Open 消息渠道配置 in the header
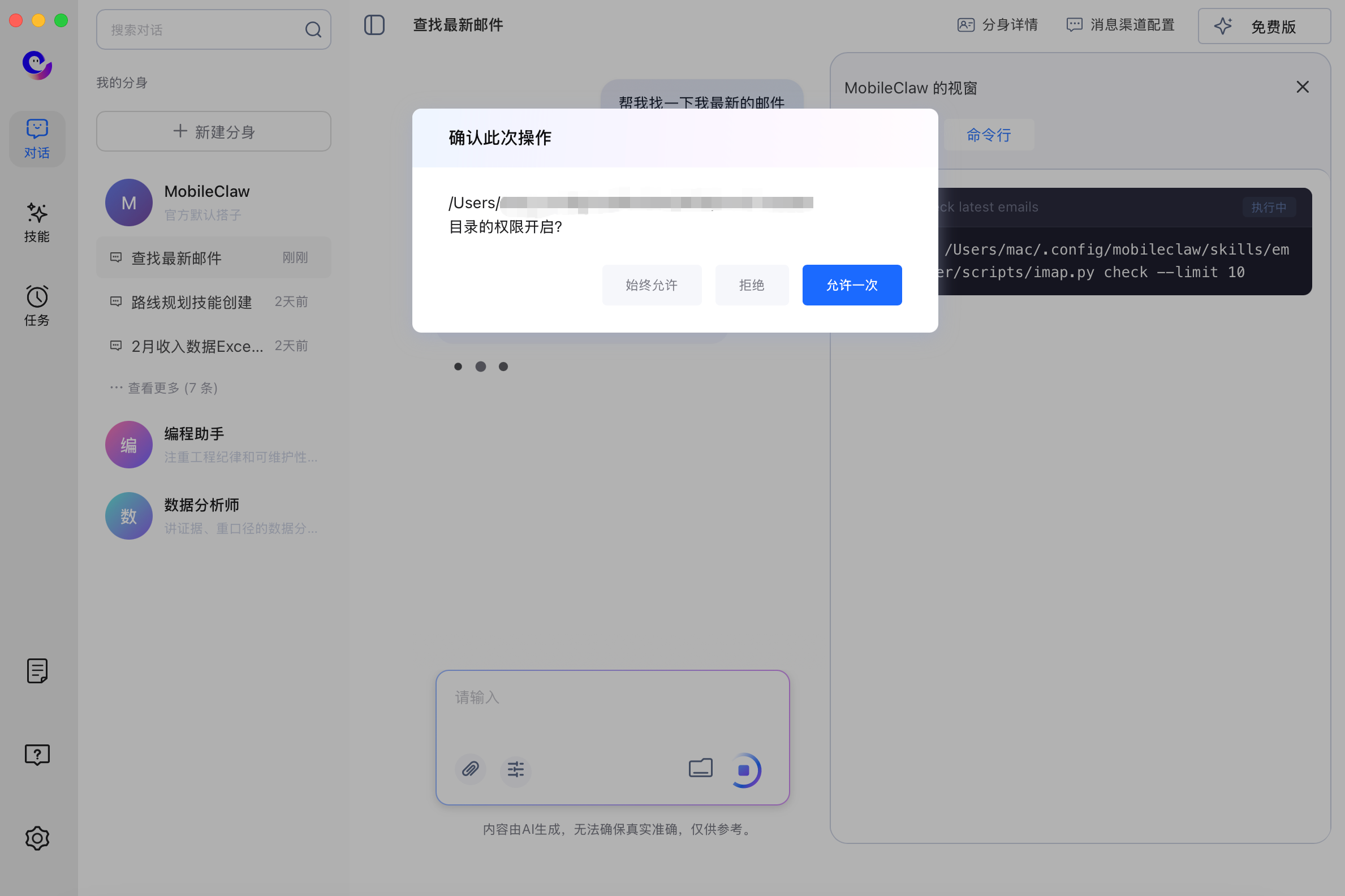 1120,25
